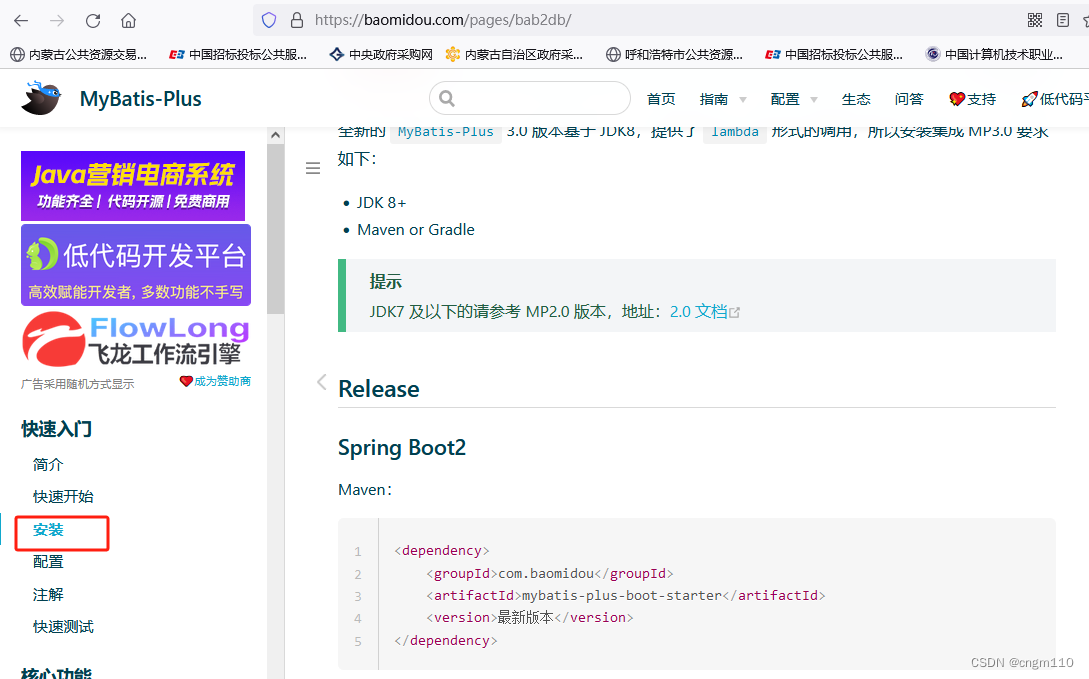Open the Java营销电商系统 ad banner
This screenshot has height=679, width=1089.
point(133,186)
